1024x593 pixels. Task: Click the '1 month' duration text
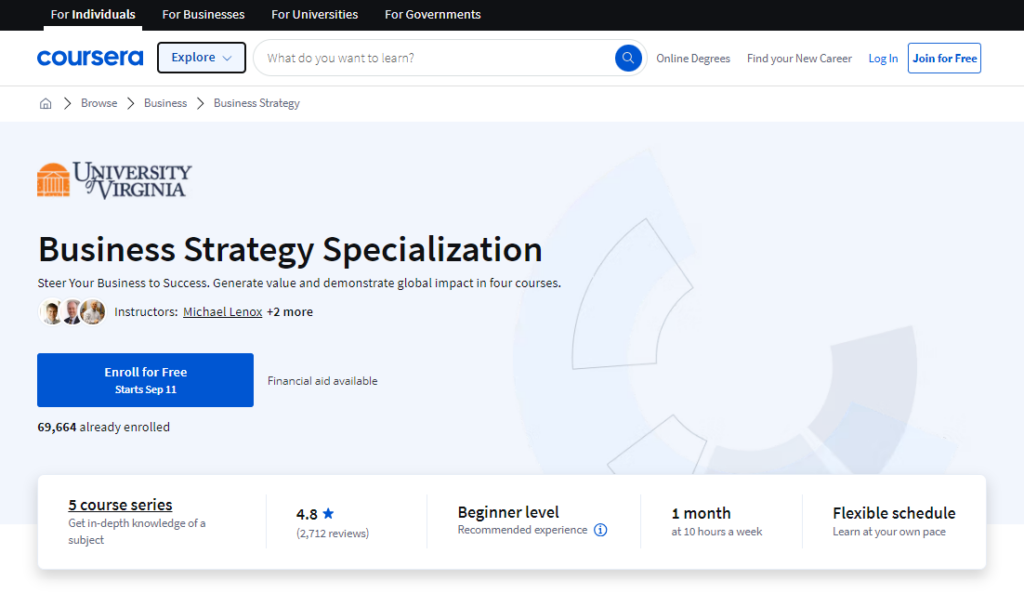pyautogui.click(x=701, y=513)
